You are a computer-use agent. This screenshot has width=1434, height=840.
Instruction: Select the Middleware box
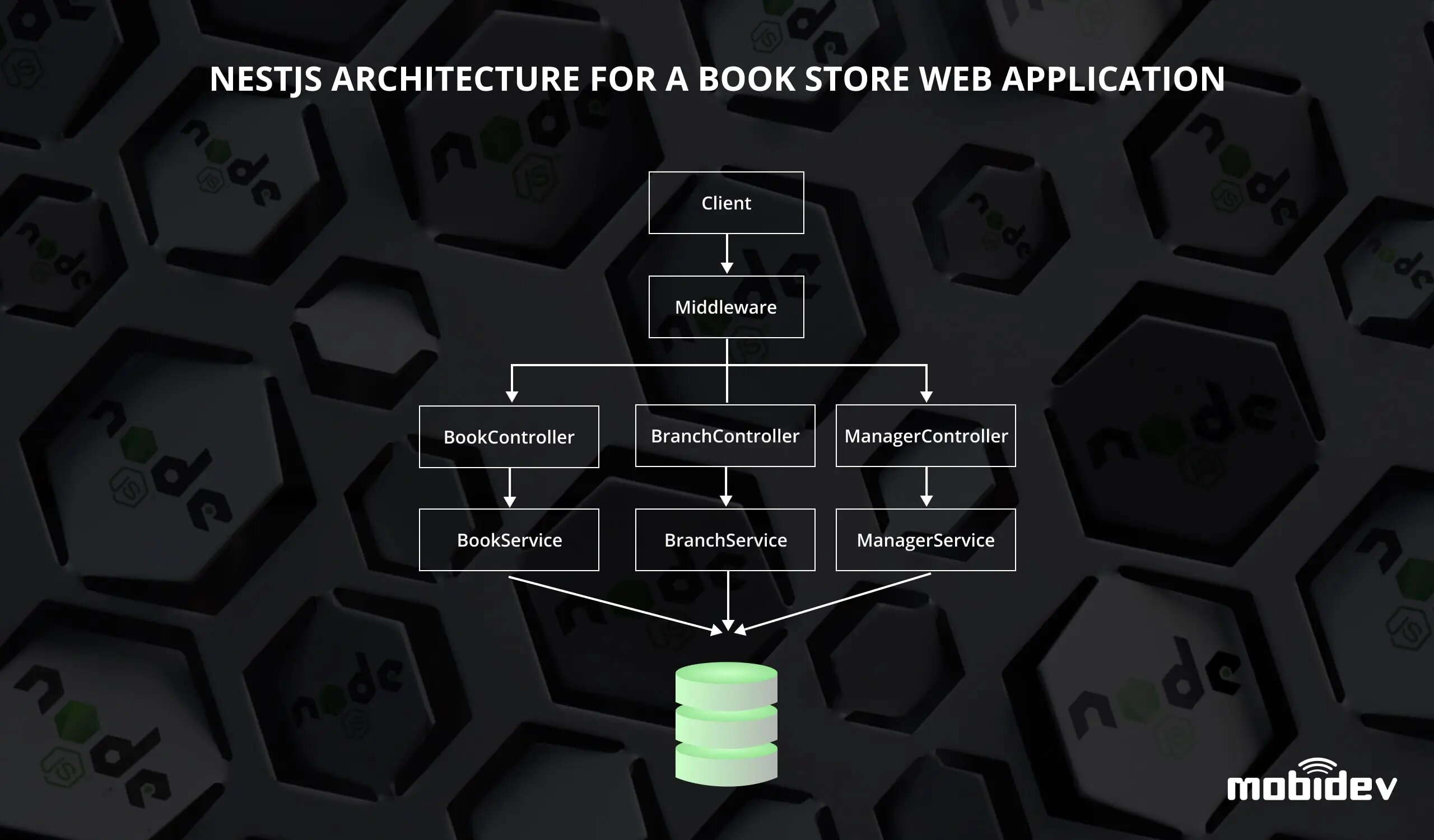[x=726, y=307]
